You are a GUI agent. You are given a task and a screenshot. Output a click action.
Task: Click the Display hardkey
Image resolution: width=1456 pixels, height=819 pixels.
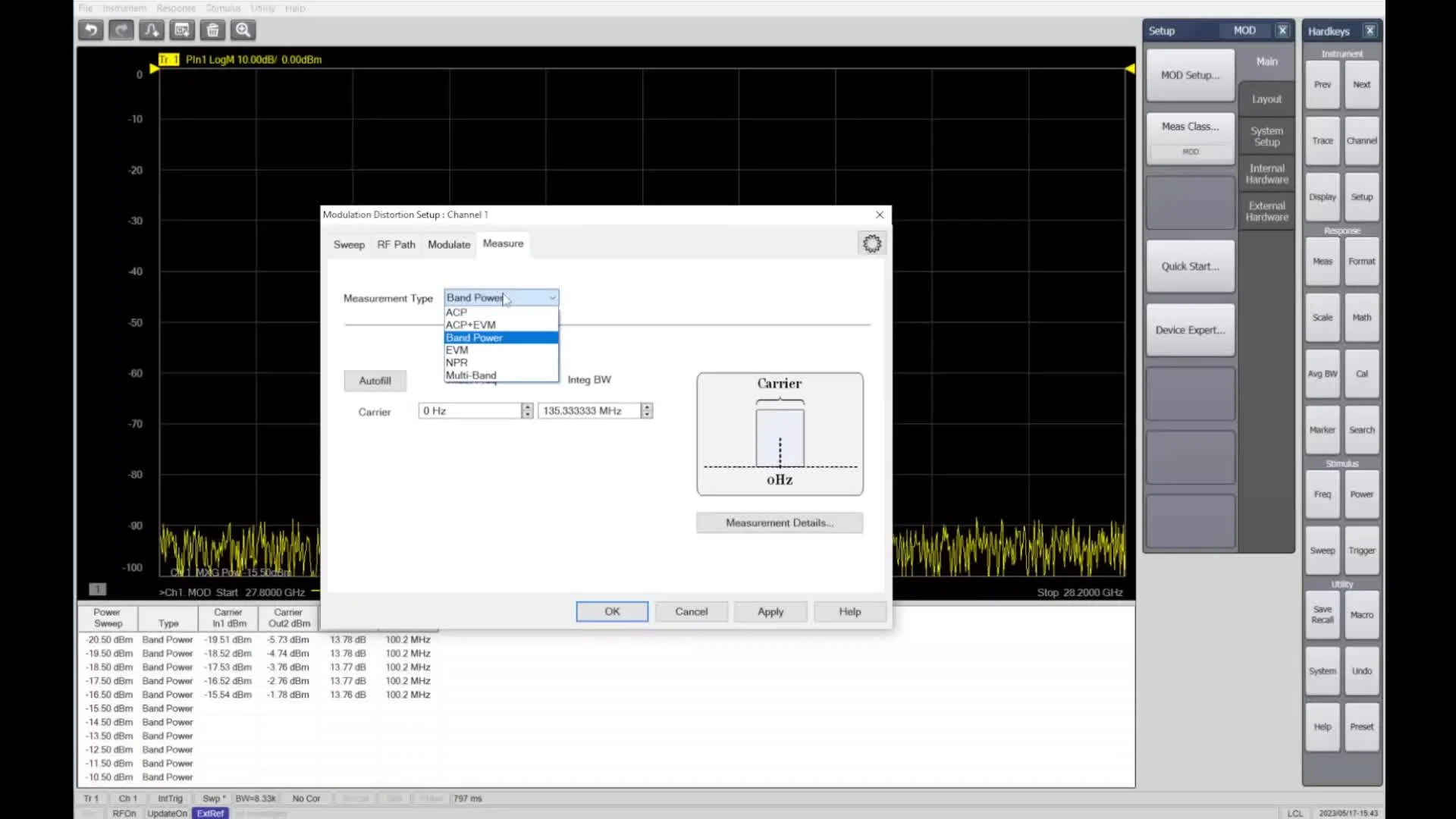pyautogui.click(x=1323, y=196)
